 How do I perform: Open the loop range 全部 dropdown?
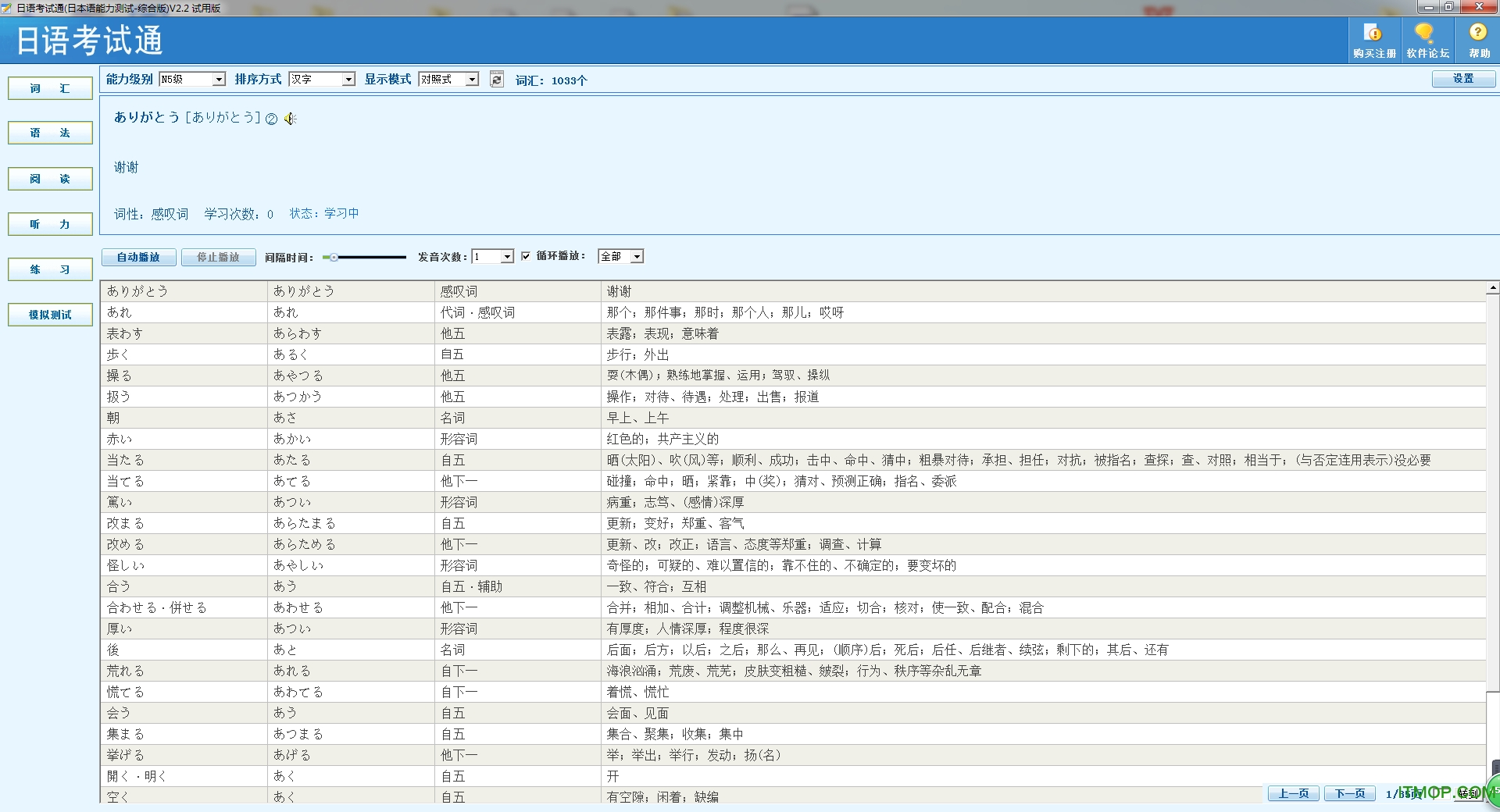(x=620, y=256)
